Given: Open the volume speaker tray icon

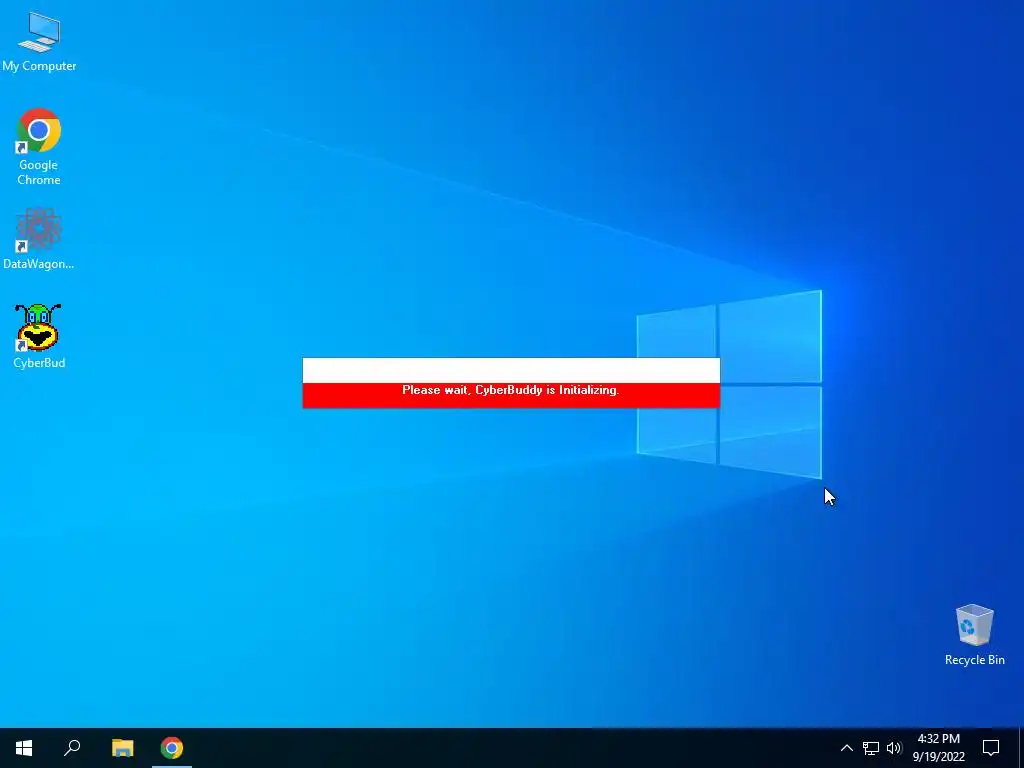Looking at the screenshot, I should [894, 748].
